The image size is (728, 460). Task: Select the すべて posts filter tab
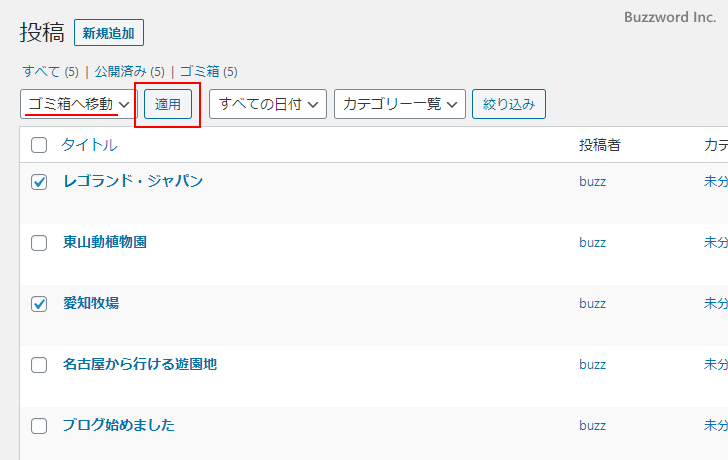pyautogui.click(x=41, y=72)
